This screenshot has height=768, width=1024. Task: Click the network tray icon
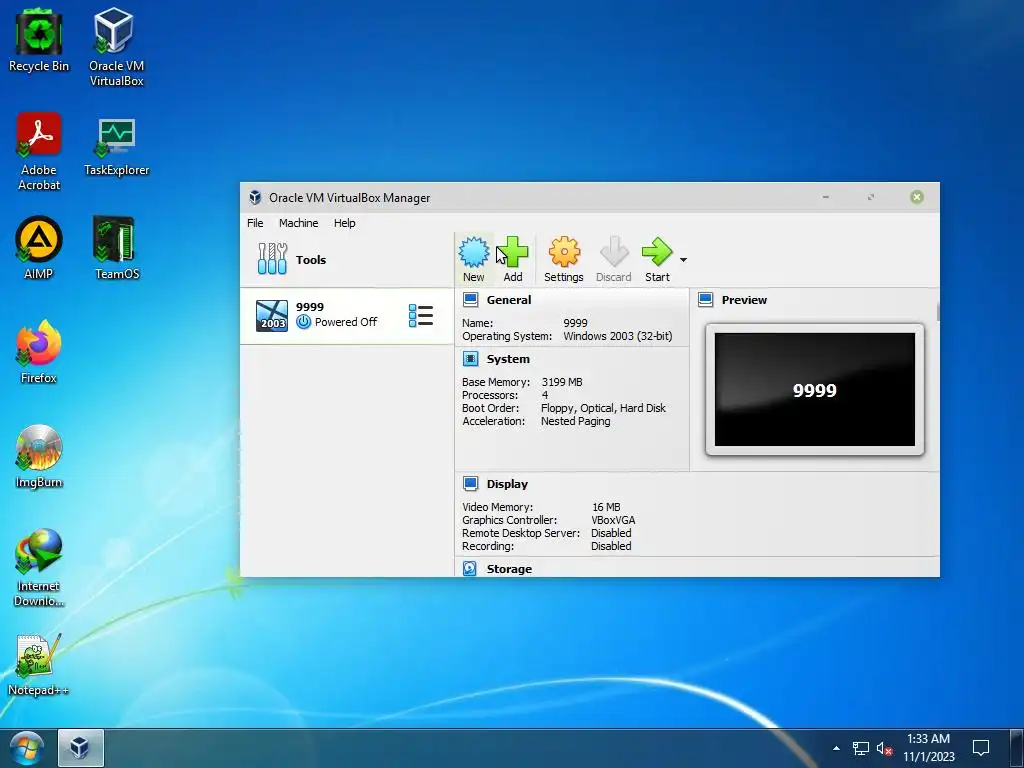[860, 748]
